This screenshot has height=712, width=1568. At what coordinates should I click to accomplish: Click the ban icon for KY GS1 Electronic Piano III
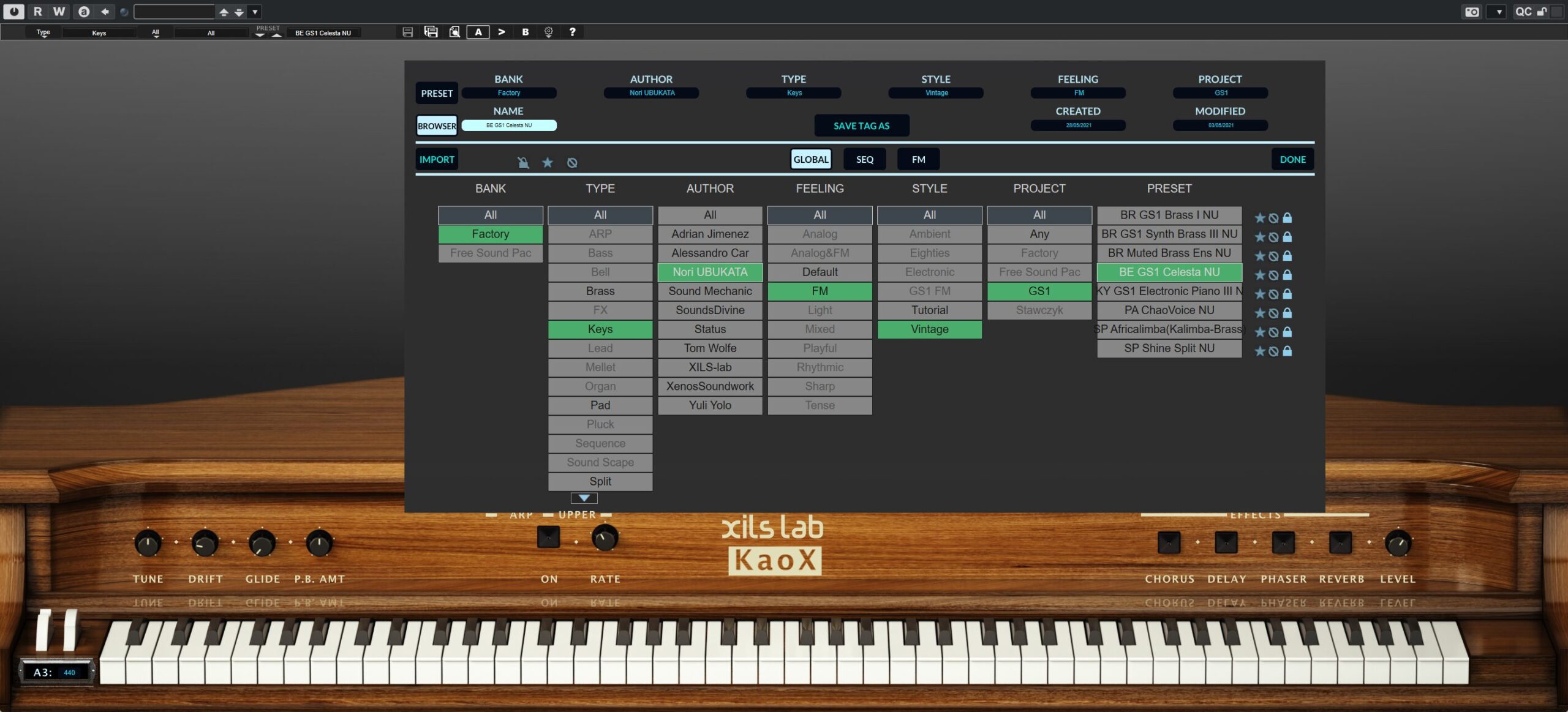pyautogui.click(x=1273, y=294)
